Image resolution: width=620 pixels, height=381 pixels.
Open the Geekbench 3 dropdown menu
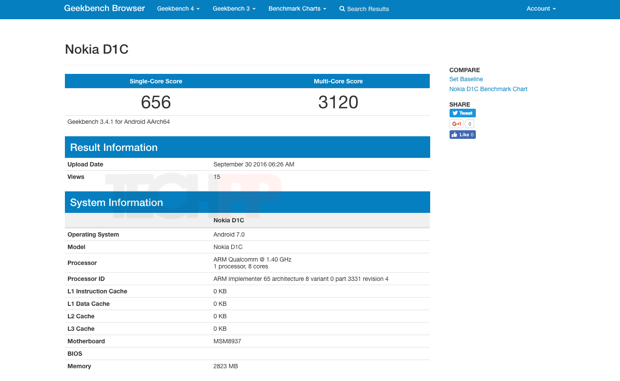click(x=234, y=9)
